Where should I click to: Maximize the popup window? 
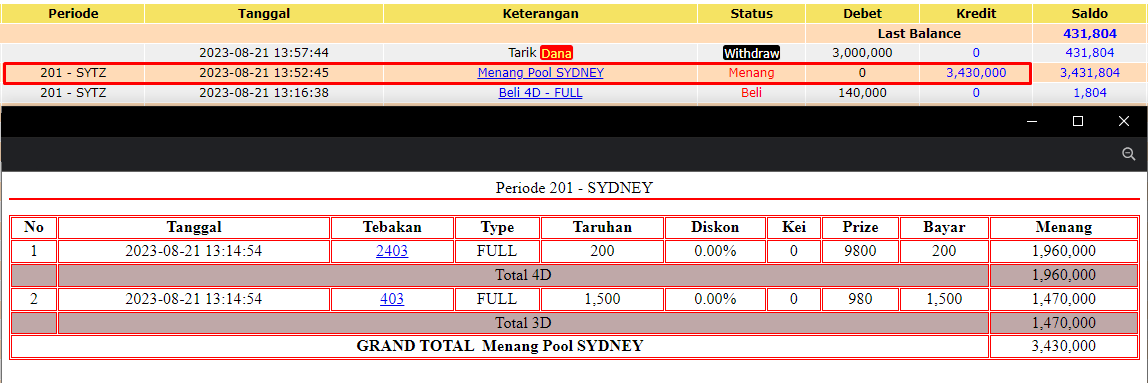[x=1078, y=122]
